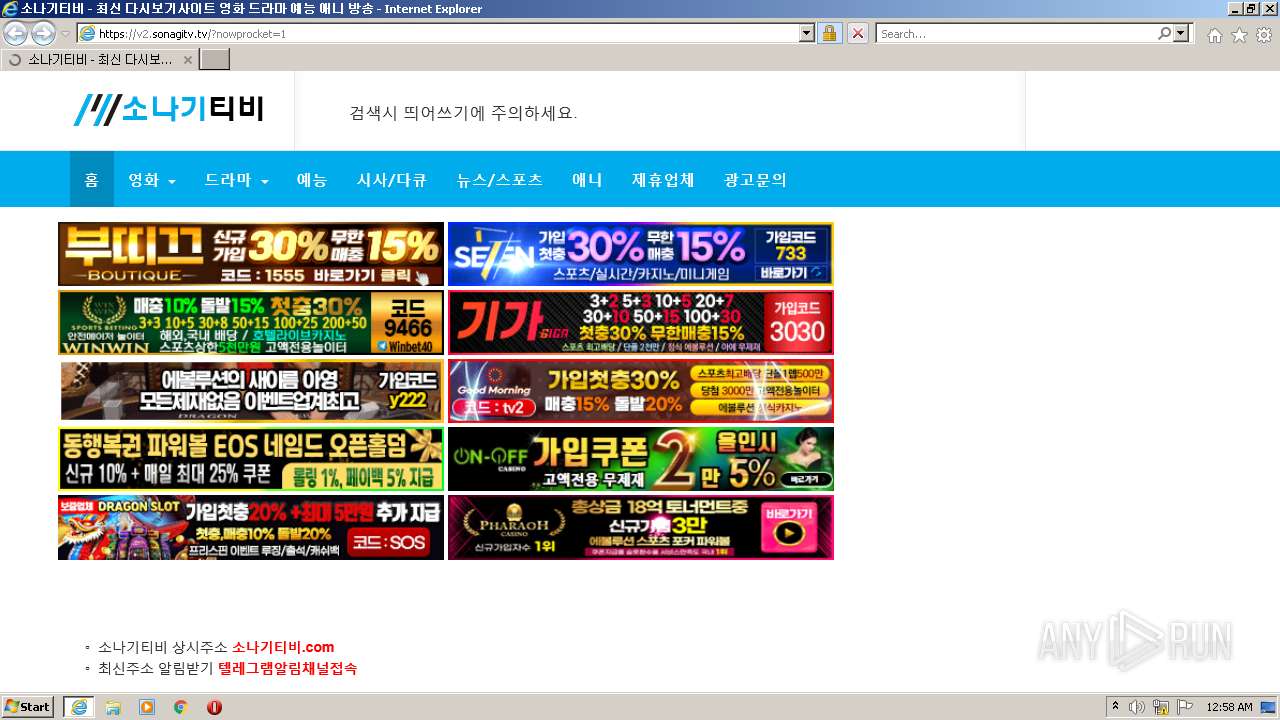Click the Show desktop button
This screenshot has height=720, width=1280.
1269,707
